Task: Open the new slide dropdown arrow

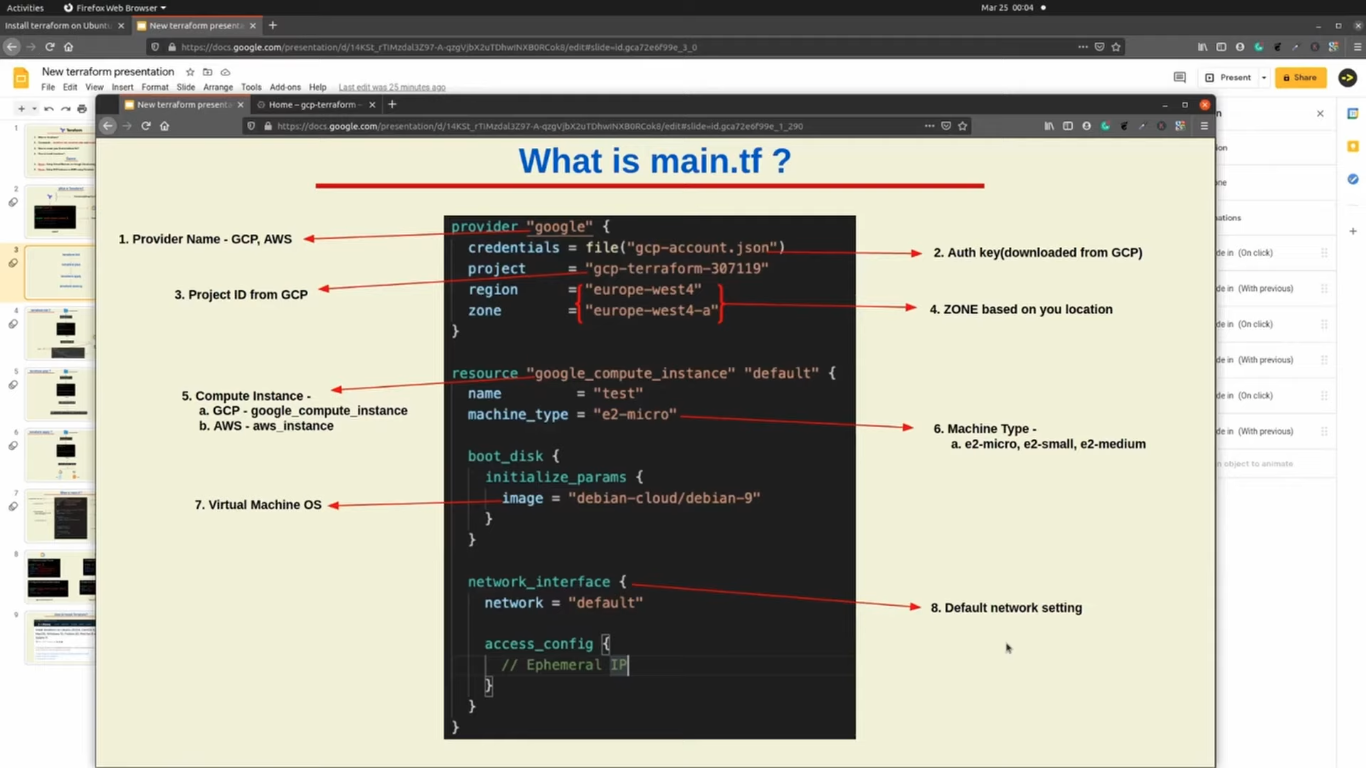Action: 33,109
